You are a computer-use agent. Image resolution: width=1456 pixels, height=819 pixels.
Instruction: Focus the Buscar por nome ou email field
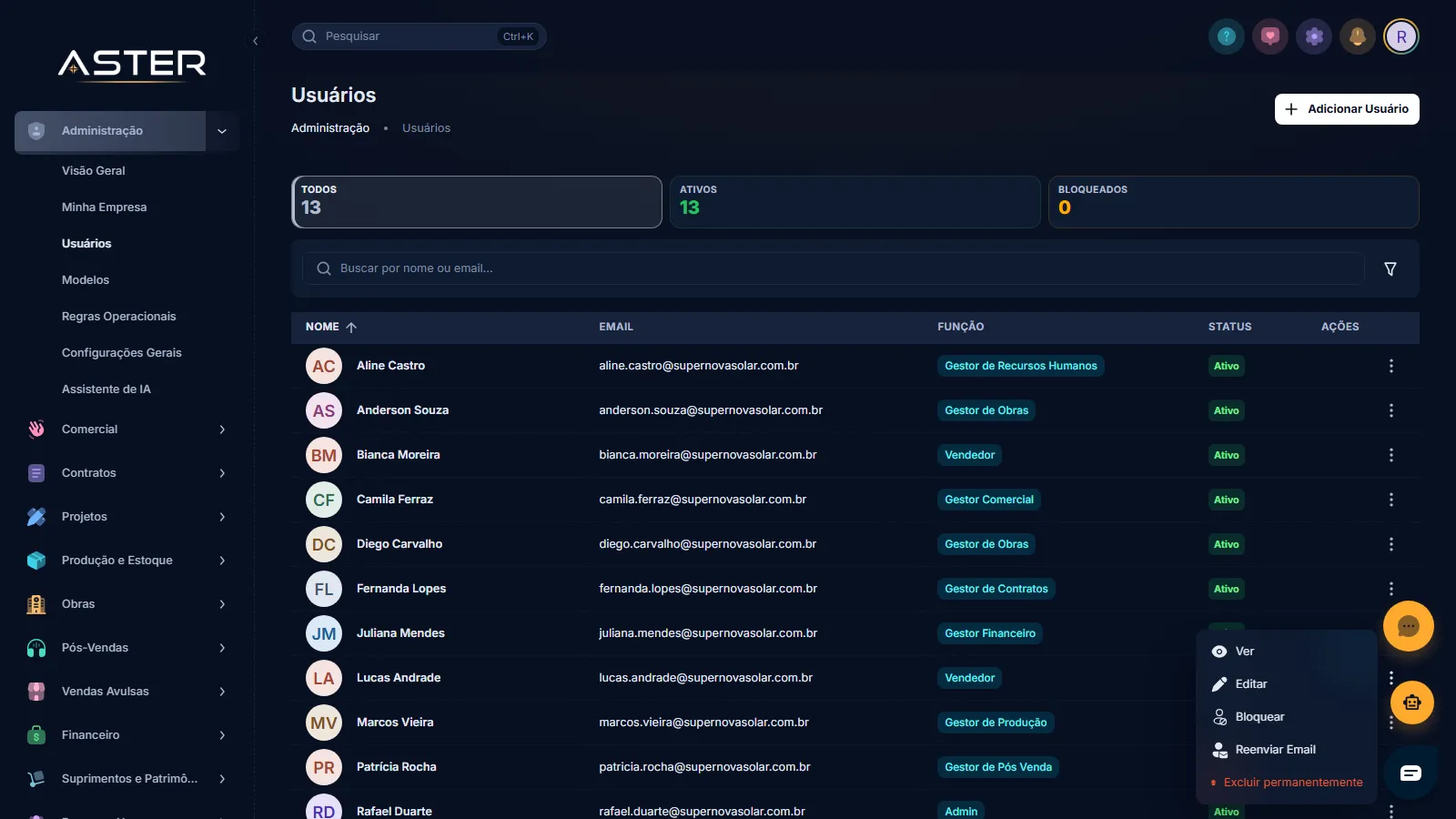[834, 268]
